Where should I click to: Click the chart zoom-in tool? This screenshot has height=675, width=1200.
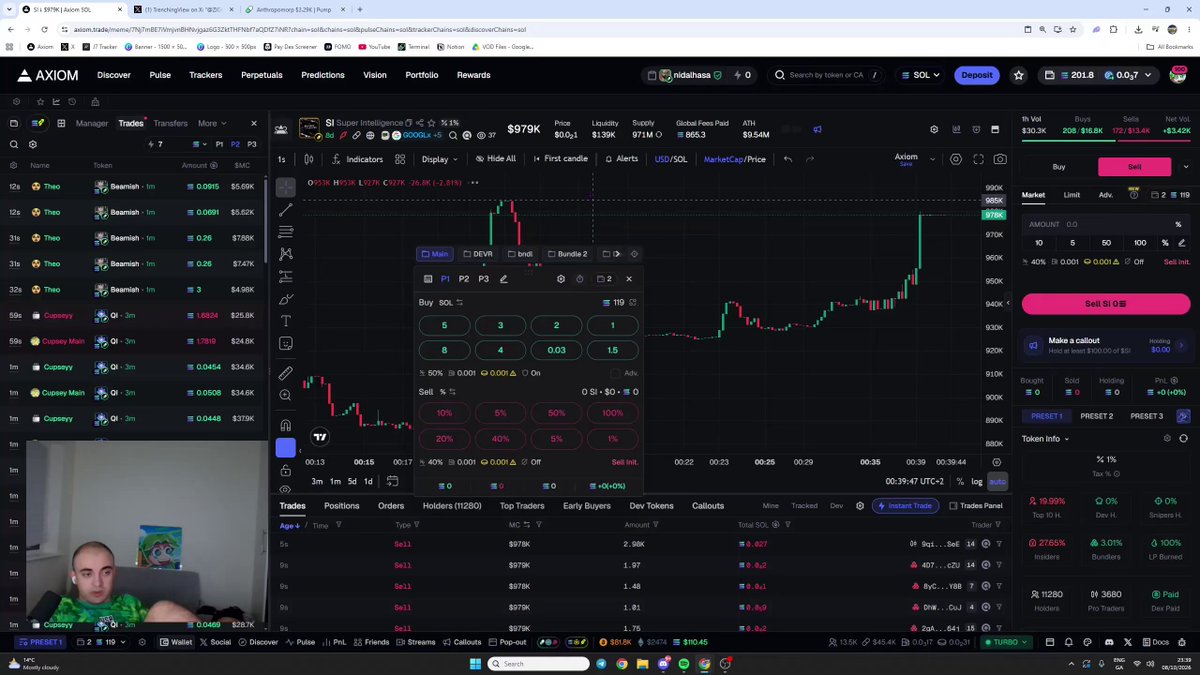click(x=286, y=396)
